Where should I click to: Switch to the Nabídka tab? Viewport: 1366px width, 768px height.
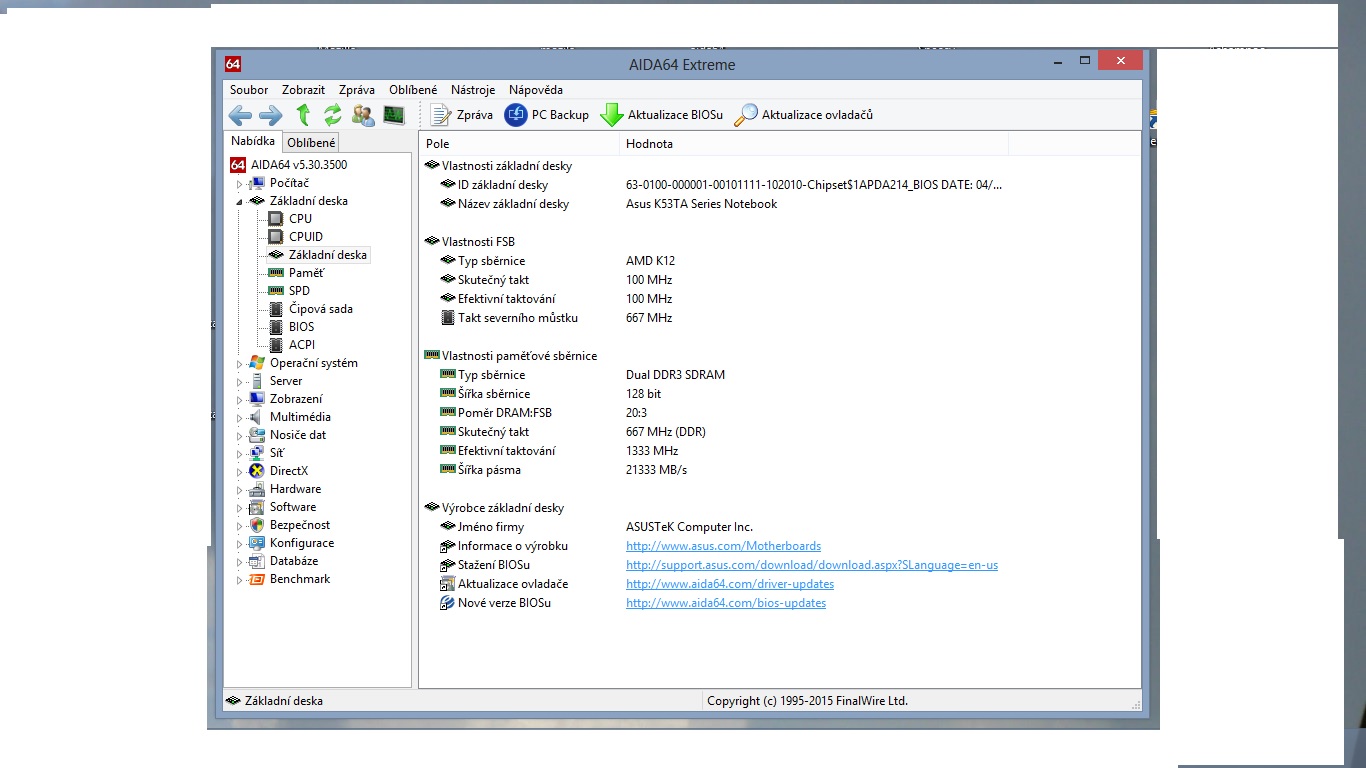click(x=253, y=141)
